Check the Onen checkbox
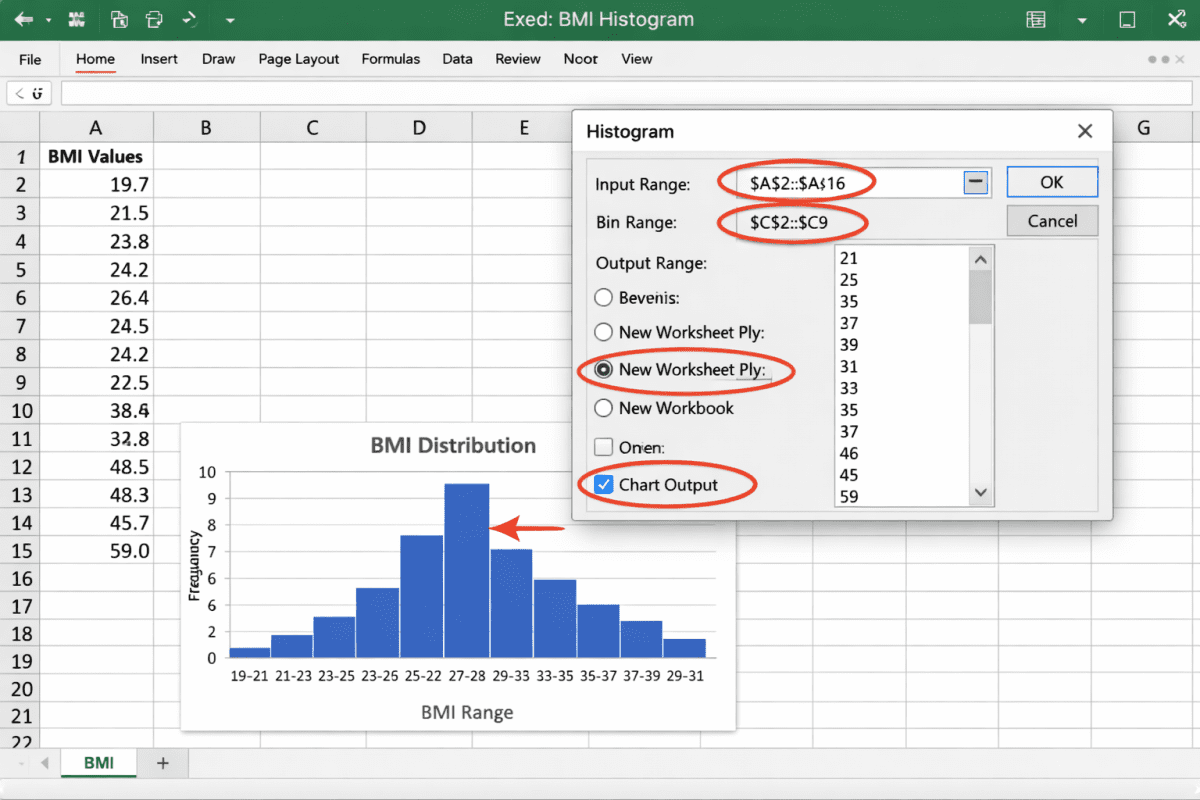 [x=603, y=447]
